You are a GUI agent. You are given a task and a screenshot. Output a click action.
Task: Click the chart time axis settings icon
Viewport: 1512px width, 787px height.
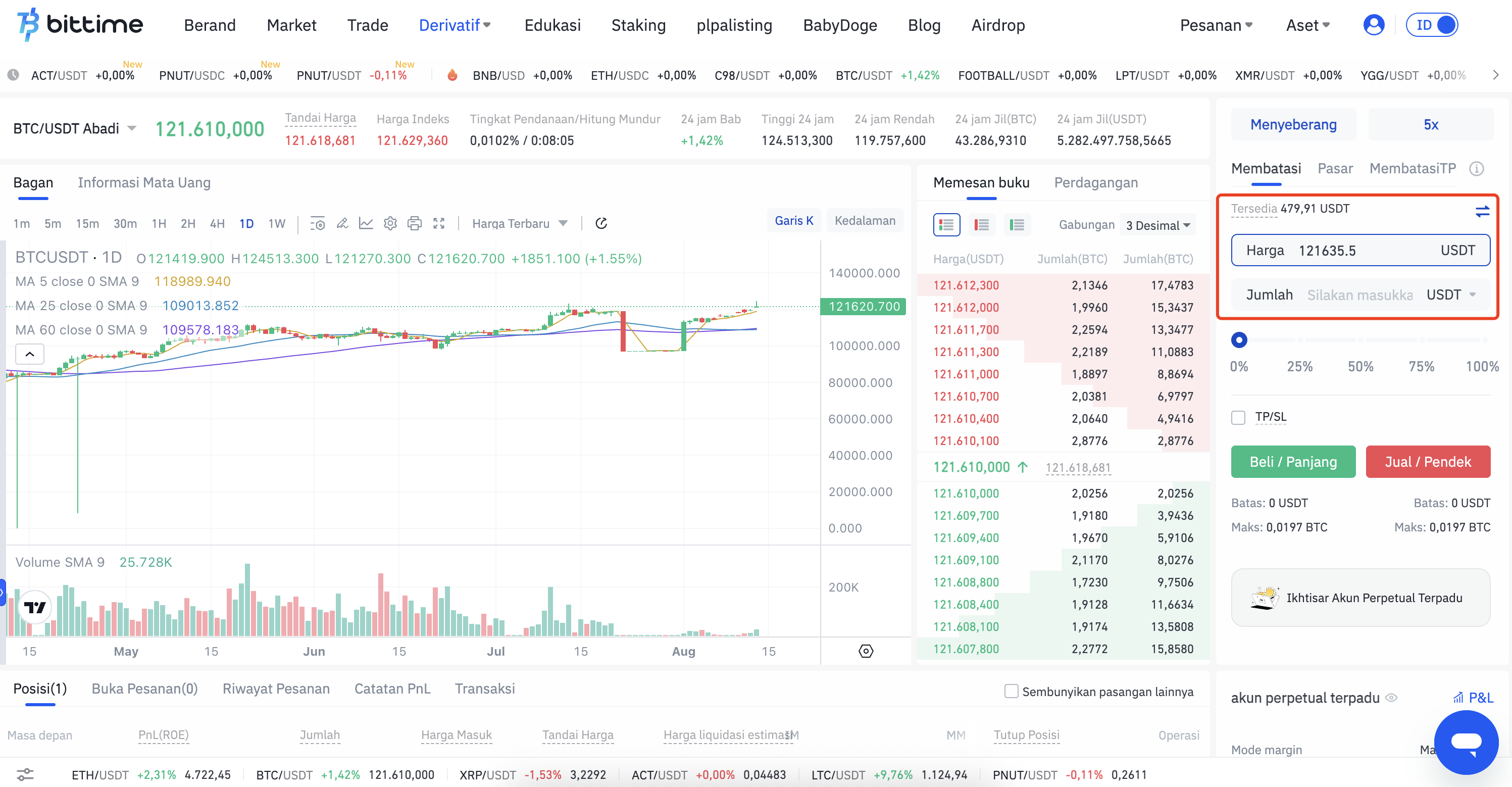(x=866, y=651)
